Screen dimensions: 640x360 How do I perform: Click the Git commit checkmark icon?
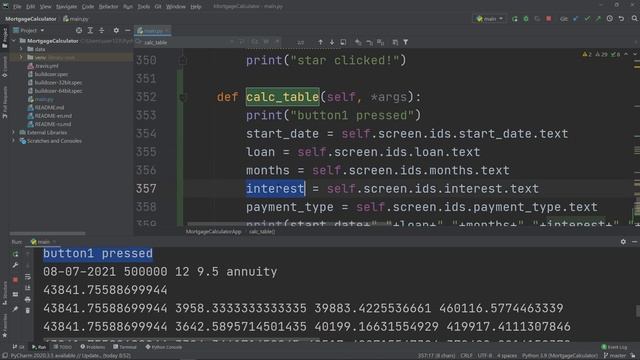click(x=587, y=19)
